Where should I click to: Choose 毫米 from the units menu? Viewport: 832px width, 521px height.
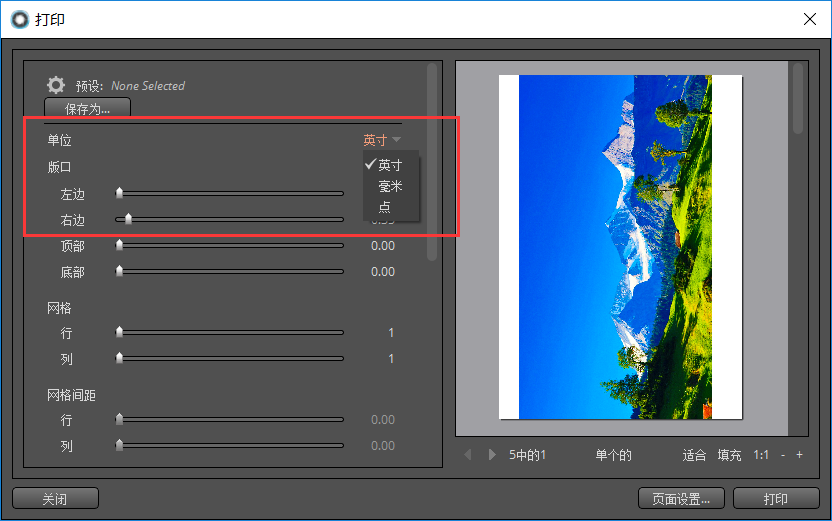[x=391, y=186]
